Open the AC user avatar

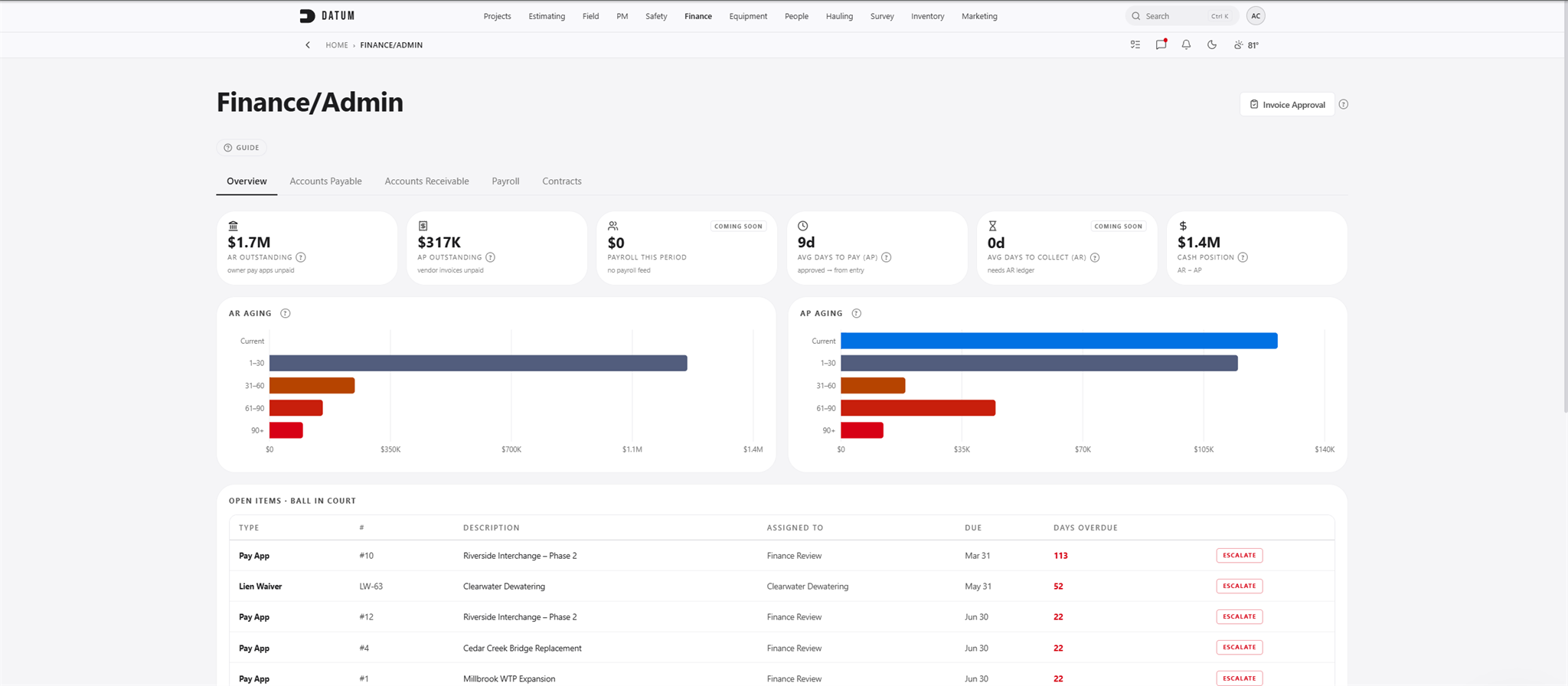tap(1256, 16)
